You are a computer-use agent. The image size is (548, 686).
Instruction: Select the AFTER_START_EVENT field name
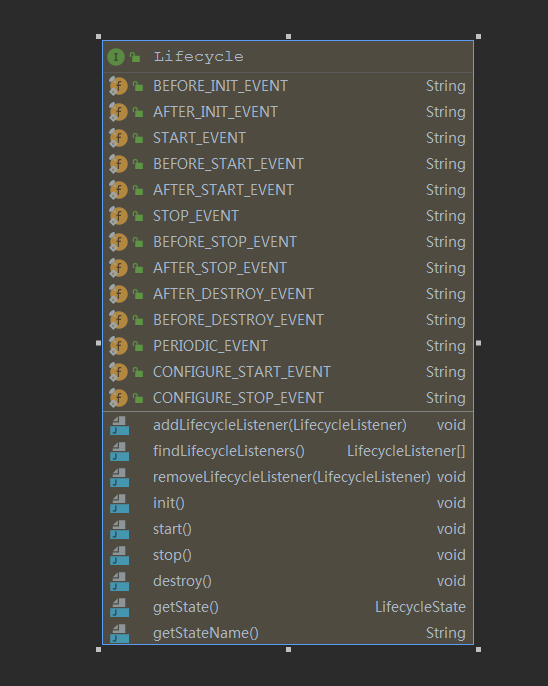(223, 190)
